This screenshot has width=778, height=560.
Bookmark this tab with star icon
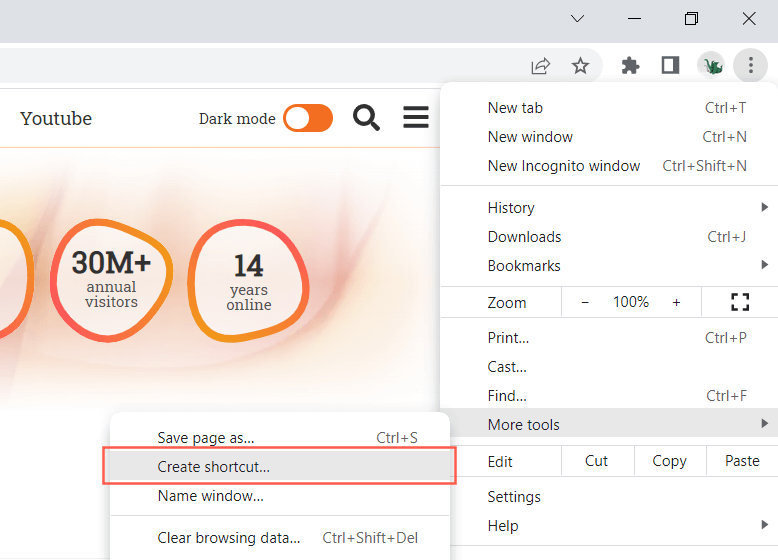[x=580, y=66]
